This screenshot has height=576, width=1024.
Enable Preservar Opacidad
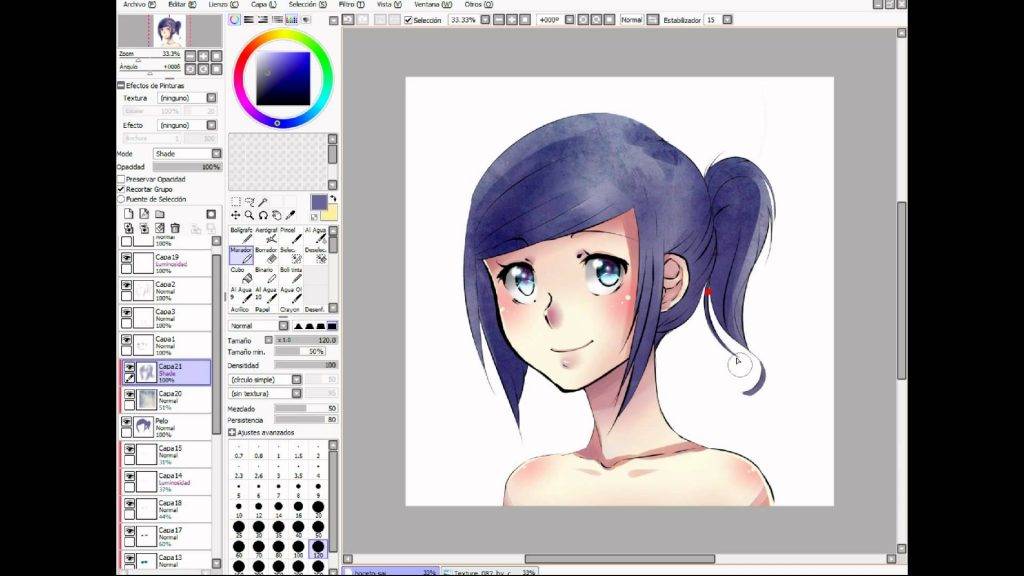coord(120,179)
